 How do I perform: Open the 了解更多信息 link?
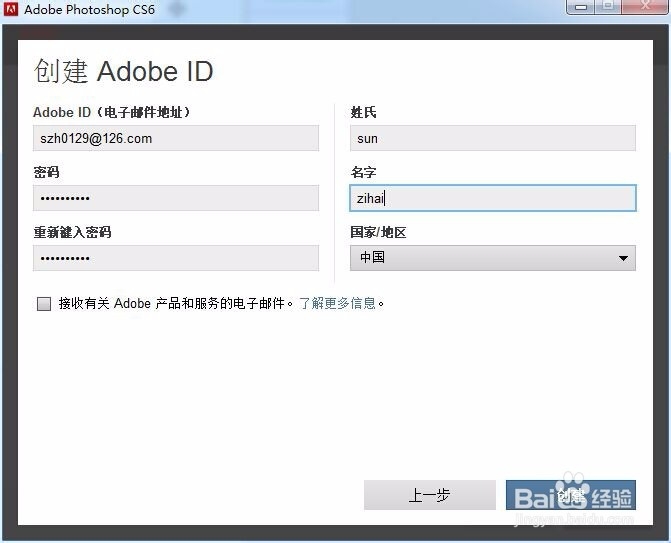tap(337, 303)
